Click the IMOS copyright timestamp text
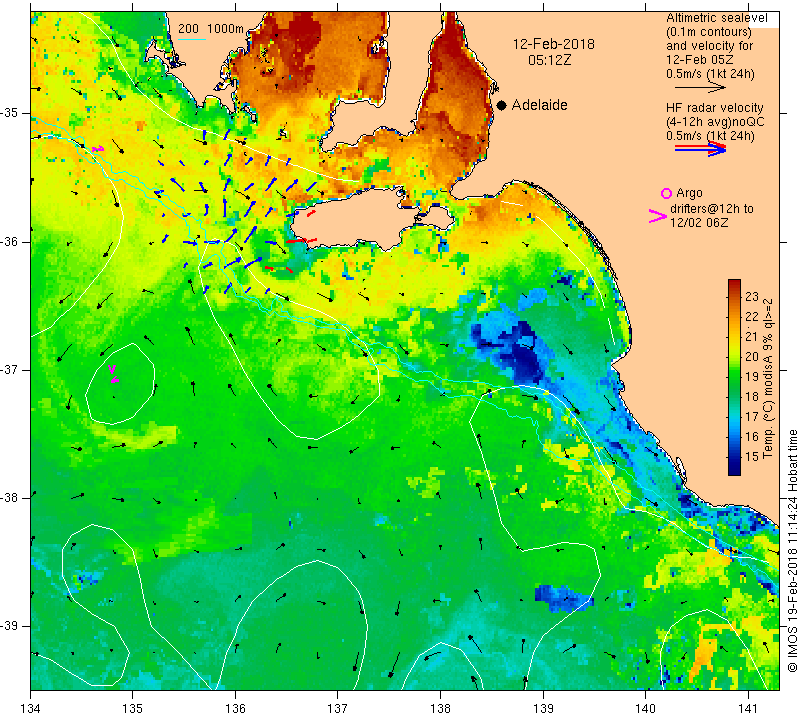This screenshot has height=720, width=800. click(x=792, y=551)
